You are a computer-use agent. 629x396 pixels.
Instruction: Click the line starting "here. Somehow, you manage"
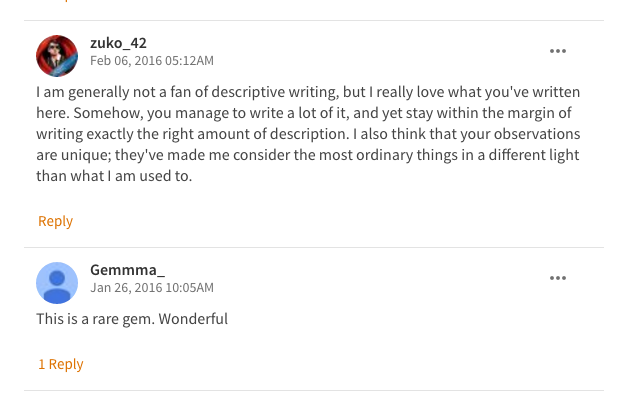304,113
